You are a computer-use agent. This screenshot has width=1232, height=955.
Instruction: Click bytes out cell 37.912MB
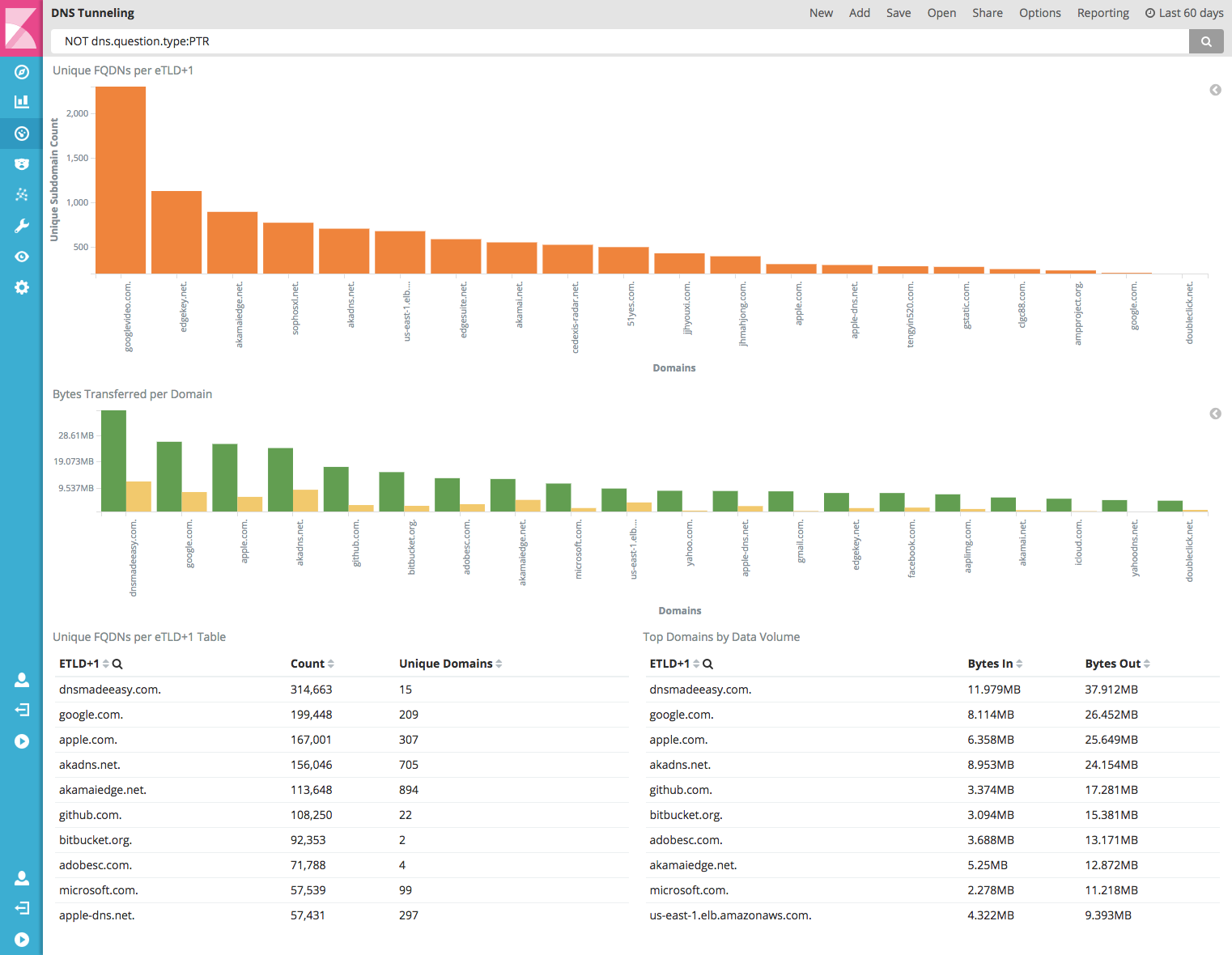[1111, 690]
